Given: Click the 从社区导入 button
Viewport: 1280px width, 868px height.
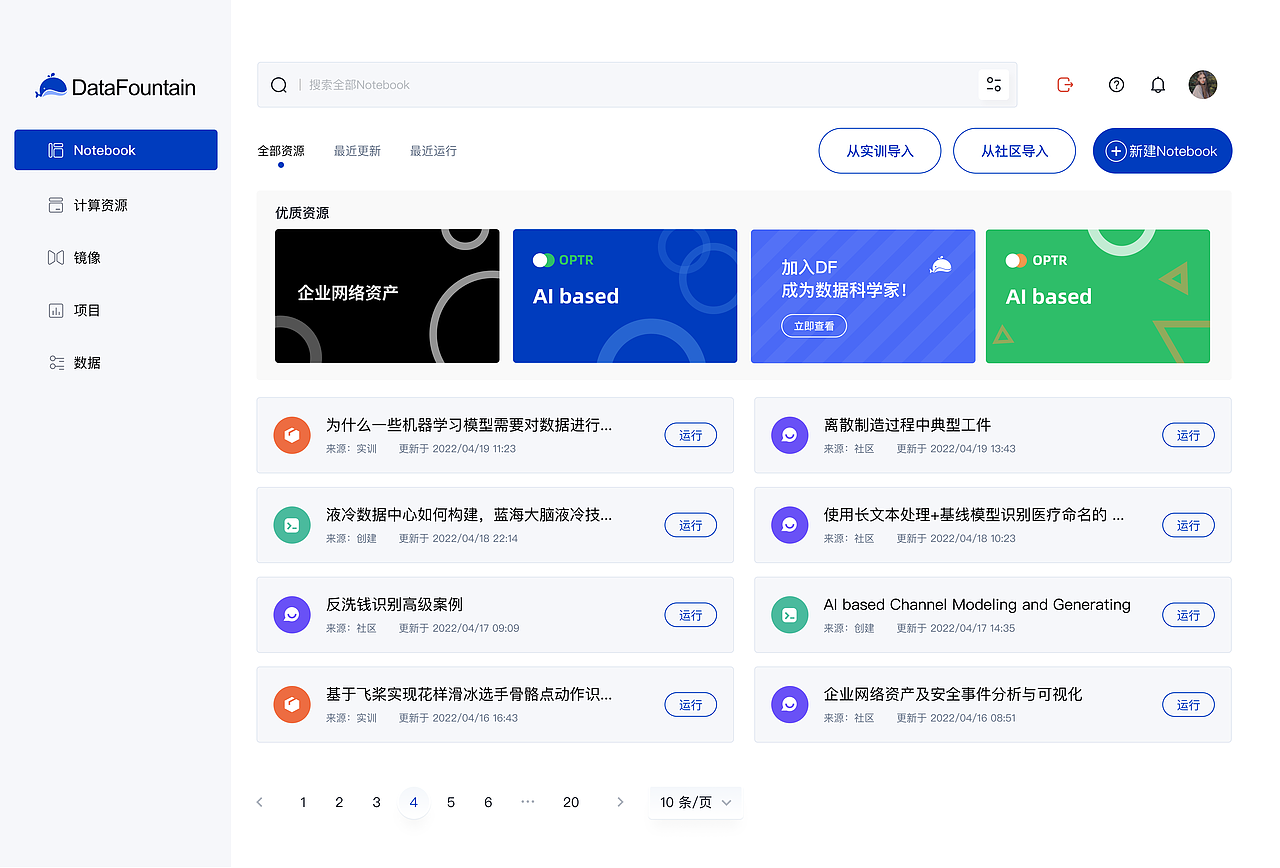Looking at the screenshot, I should pyautogui.click(x=1014, y=150).
